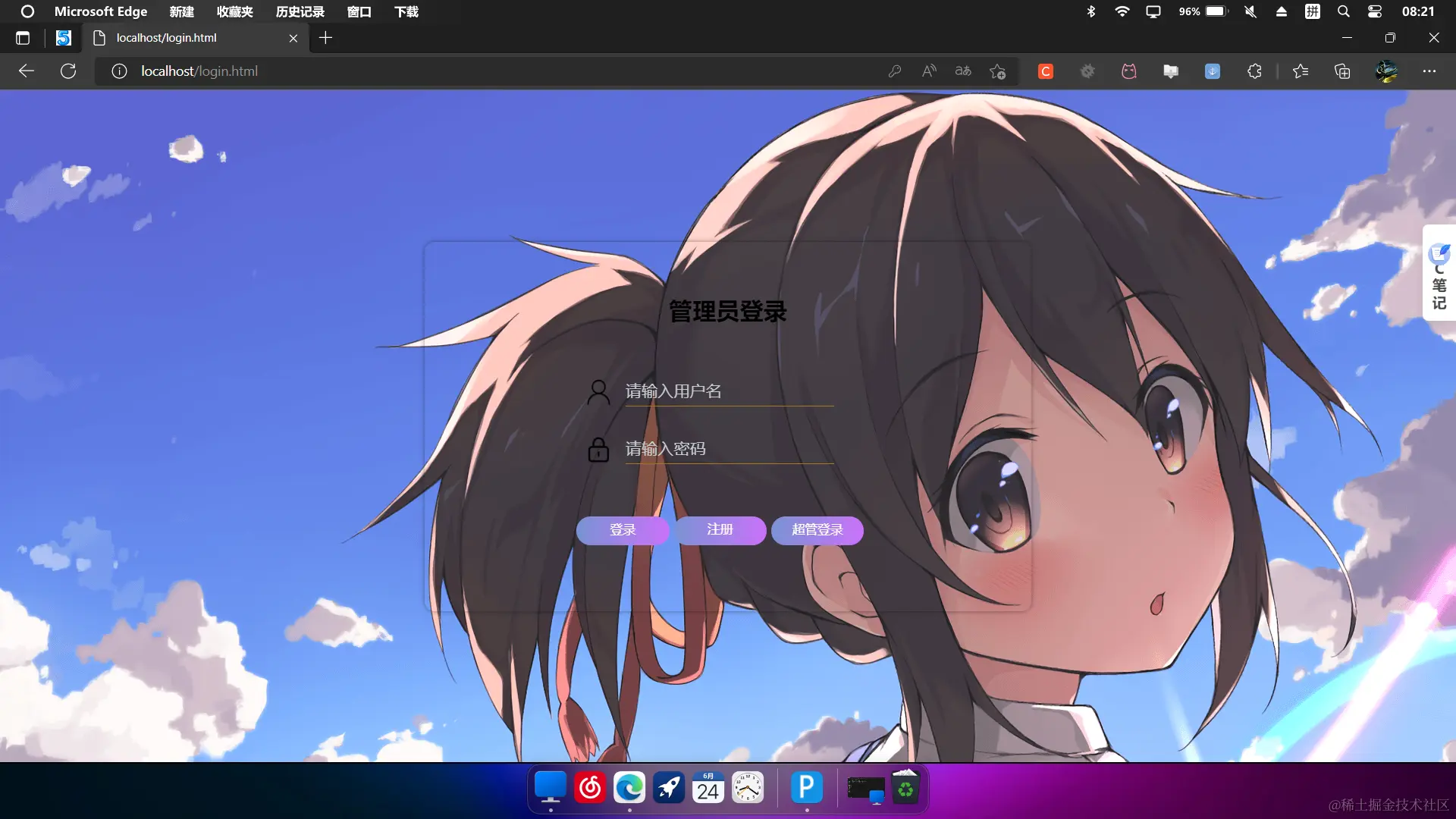Image resolution: width=1456 pixels, height=819 pixels.
Task: Click the browser refresh icon
Action: point(68,71)
